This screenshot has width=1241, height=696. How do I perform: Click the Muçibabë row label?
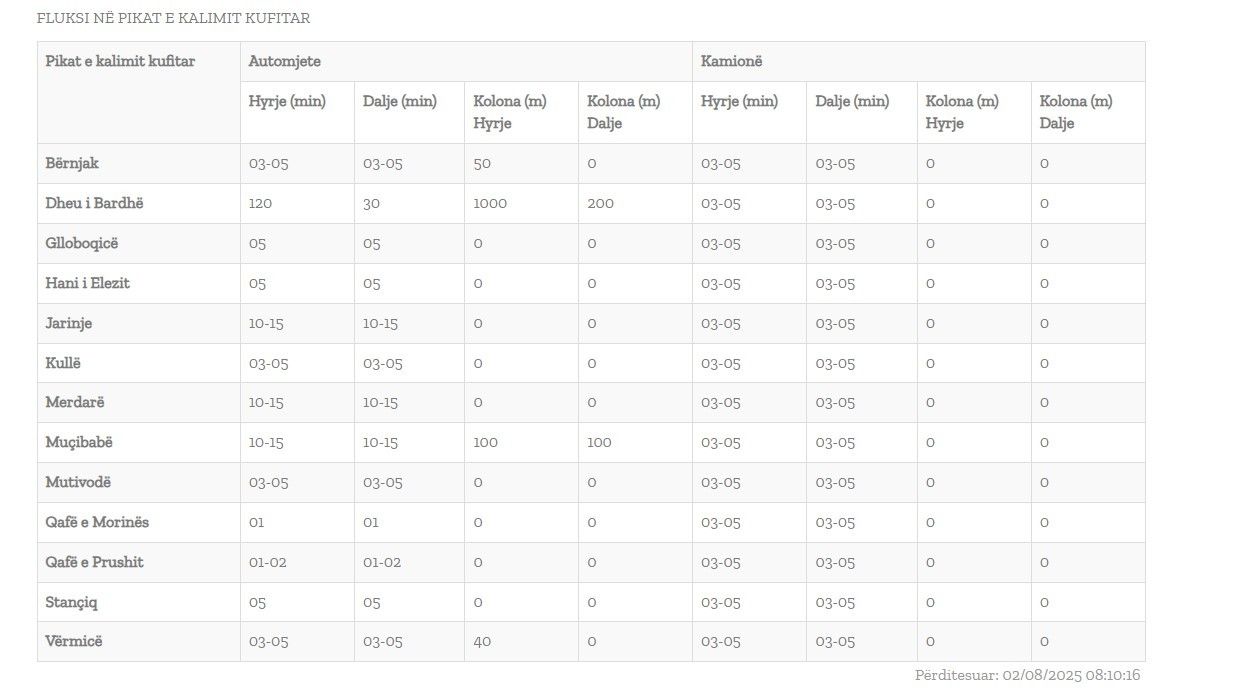click(x=79, y=442)
